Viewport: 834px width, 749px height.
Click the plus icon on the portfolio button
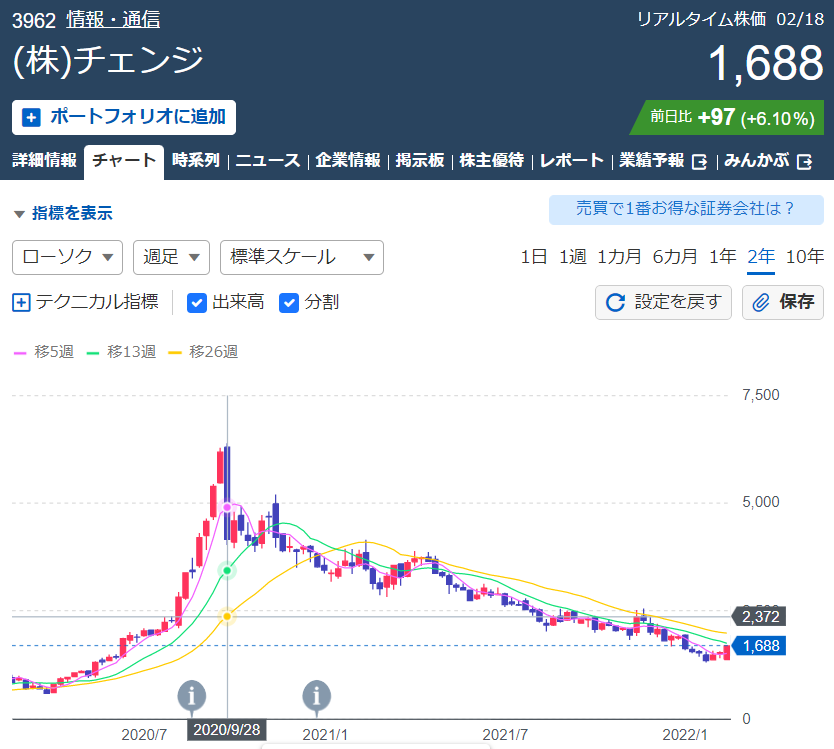click(31, 118)
